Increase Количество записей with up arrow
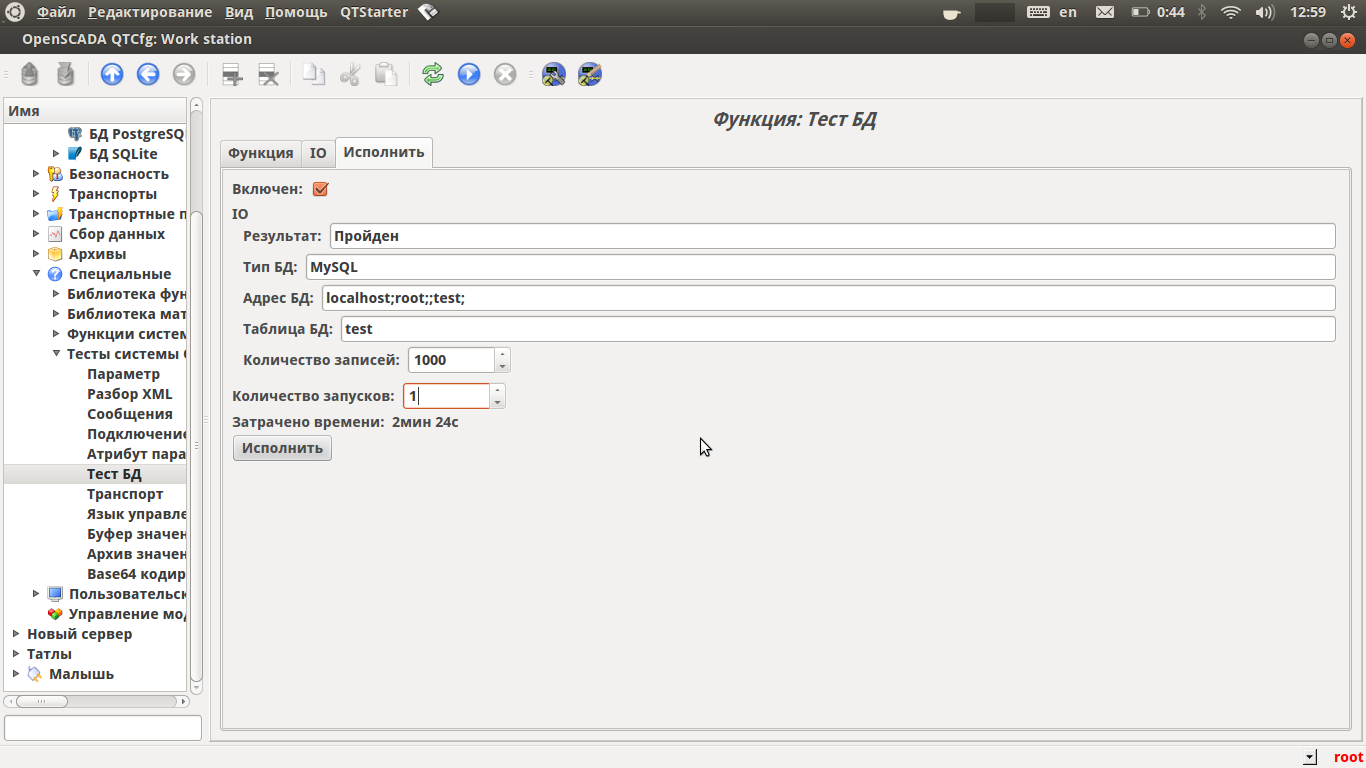 [x=502, y=354]
